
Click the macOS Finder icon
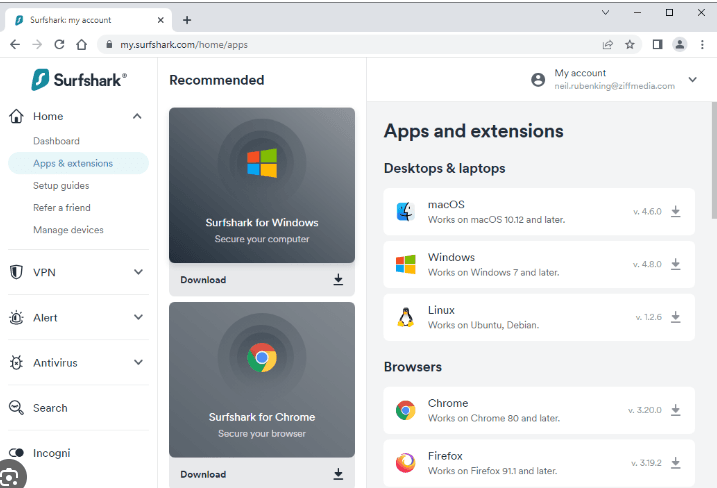pos(406,211)
